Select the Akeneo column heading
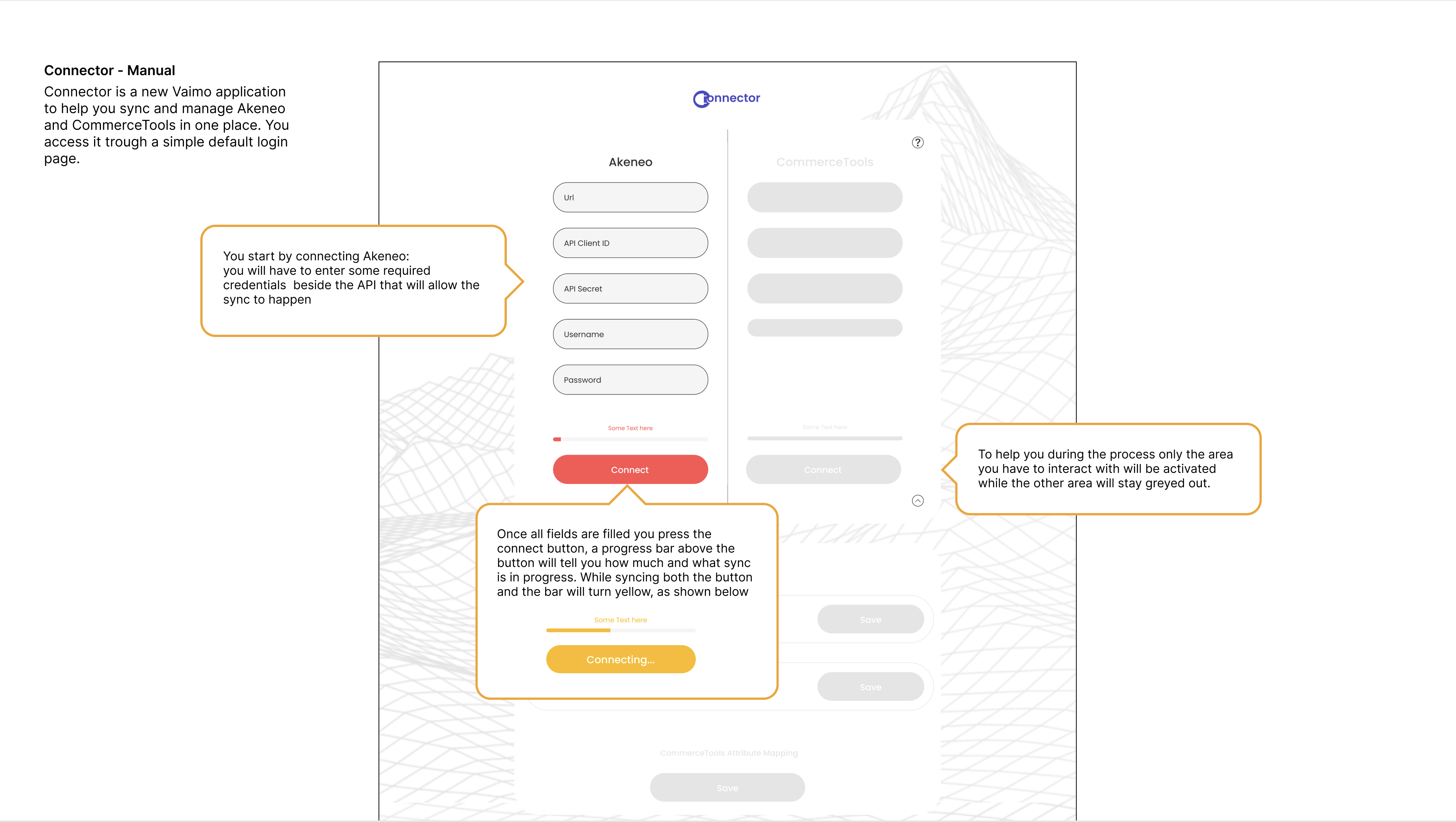Viewport: 1456px width, 822px height. click(630, 162)
